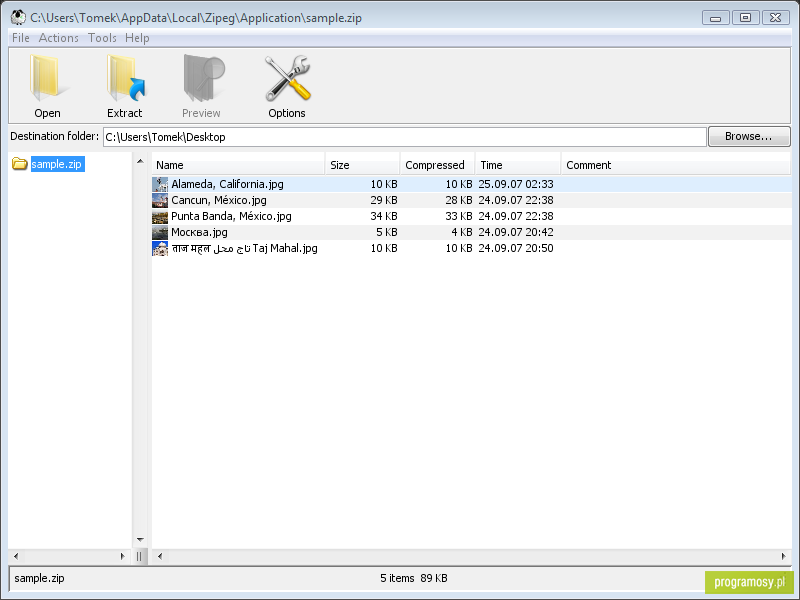Click the time 25.09.07 02:33
The image size is (800, 600).
pyautogui.click(x=516, y=184)
